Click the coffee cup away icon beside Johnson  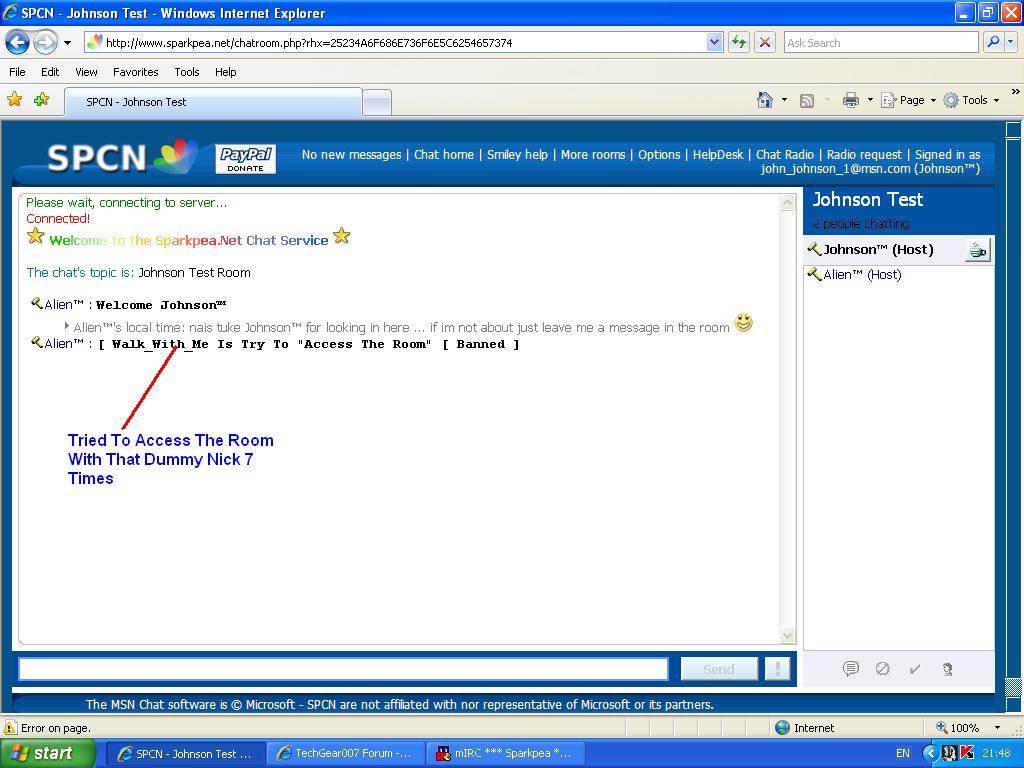pos(977,250)
